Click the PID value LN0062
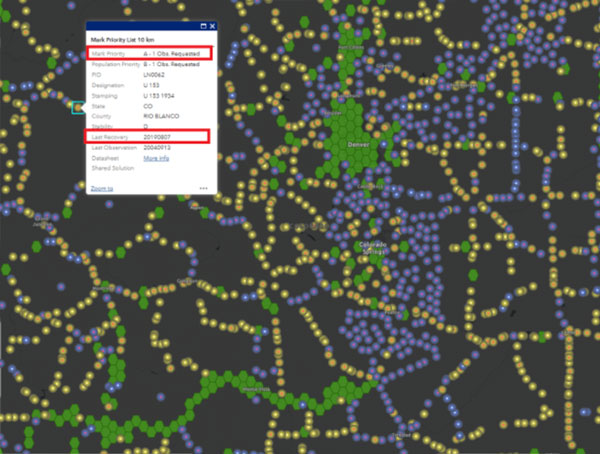The height and width of the screenshot is (454, 600). (x=154, y=74)
